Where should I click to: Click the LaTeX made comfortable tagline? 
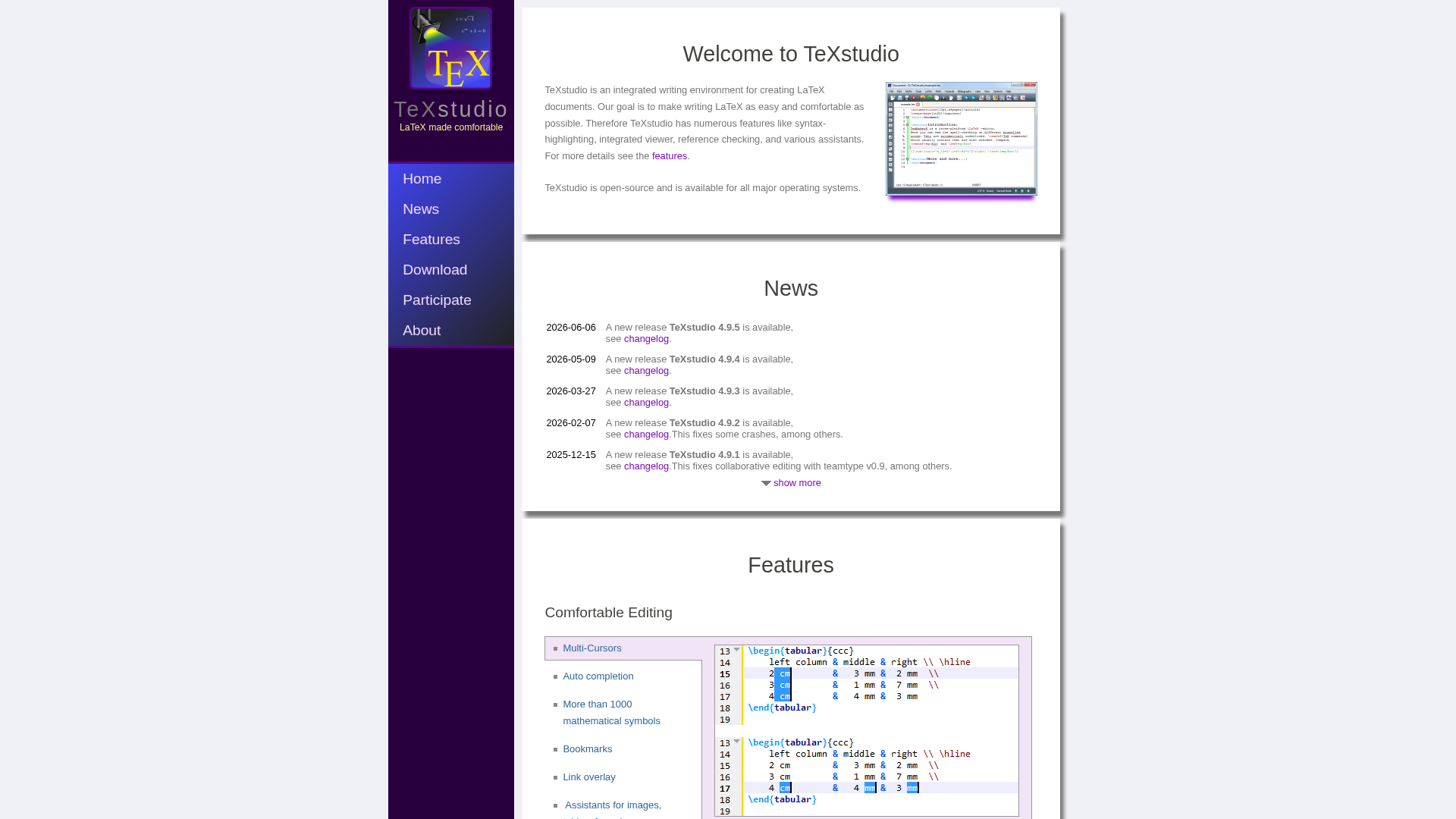(x=451, y=127)
